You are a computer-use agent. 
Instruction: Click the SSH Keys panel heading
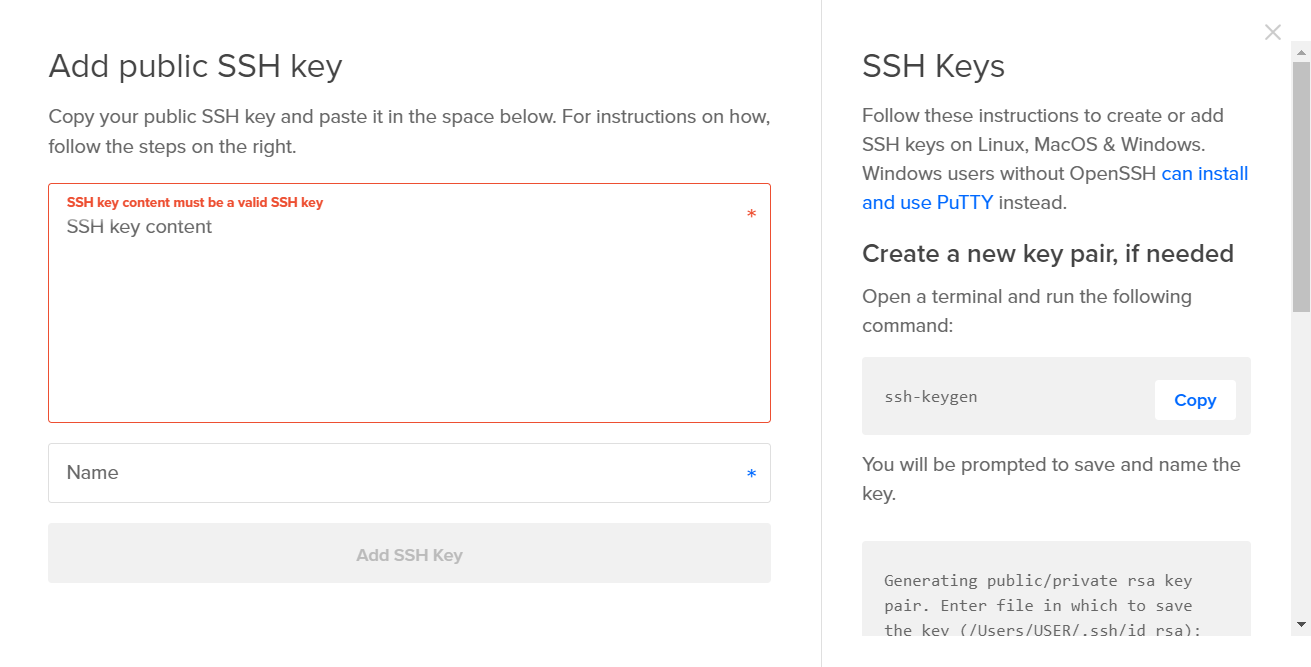[x=933, y=66]
